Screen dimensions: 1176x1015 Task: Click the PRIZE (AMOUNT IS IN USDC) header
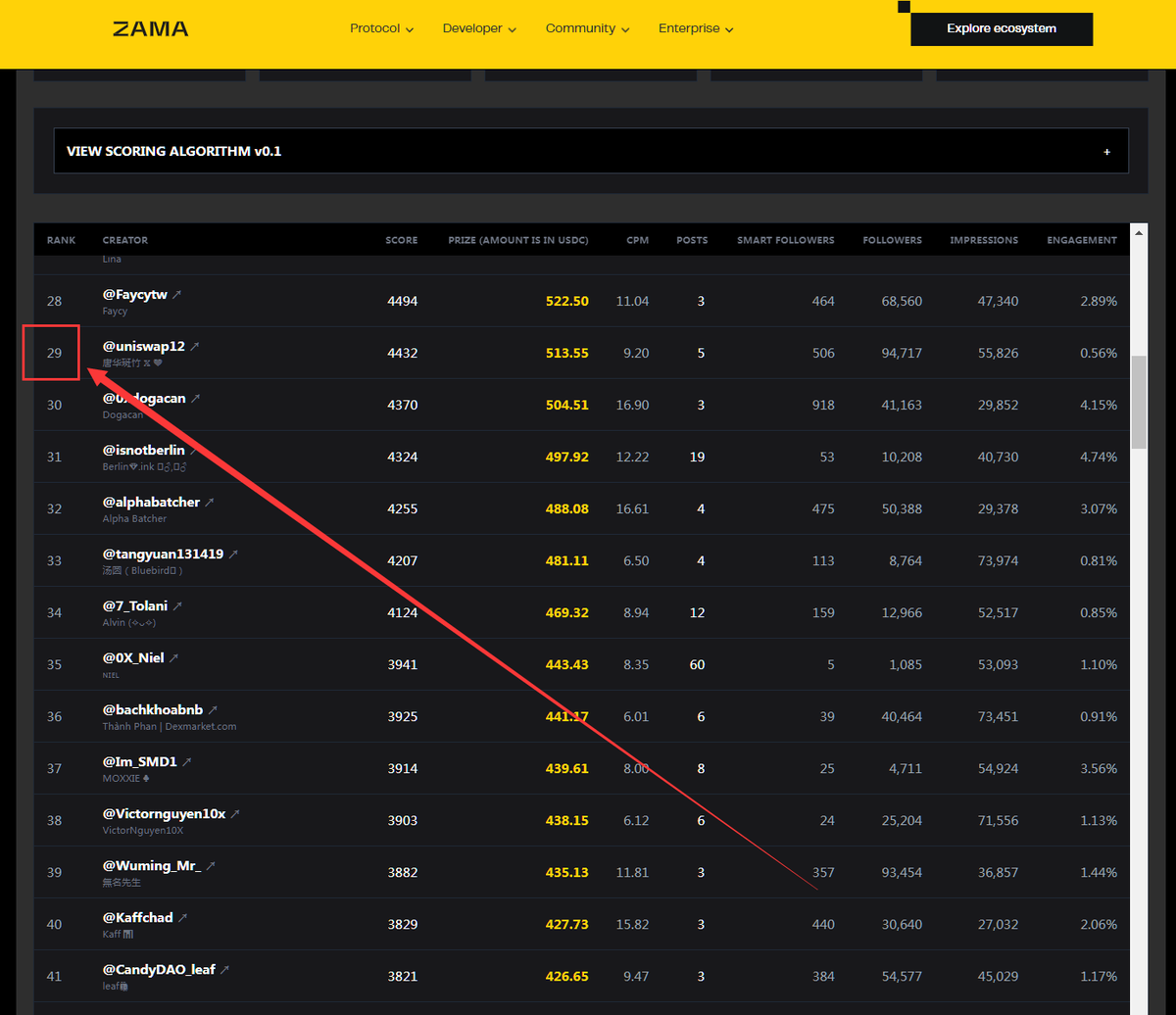coord(518,240)
